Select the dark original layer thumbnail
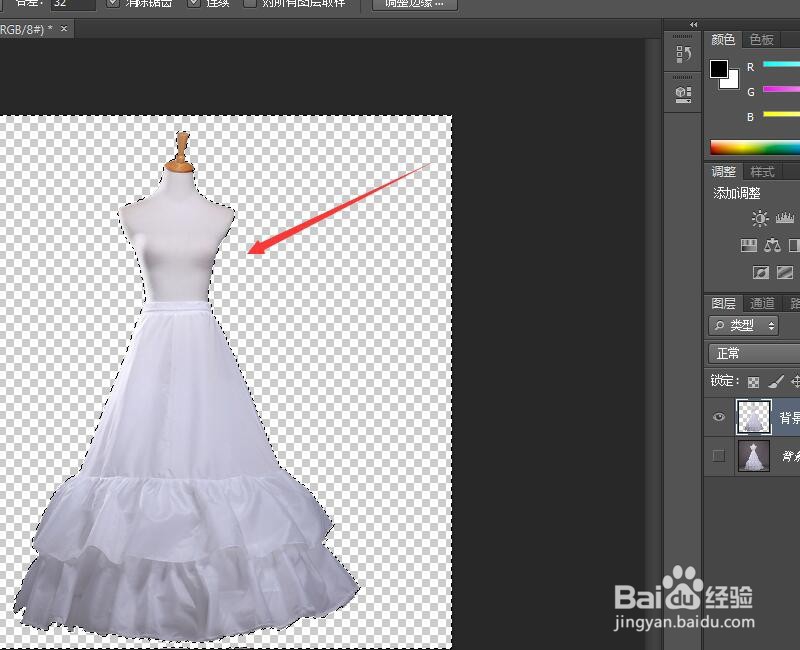Screen dimensions: 800x650 pyautogui.click(x=754, y=456)
